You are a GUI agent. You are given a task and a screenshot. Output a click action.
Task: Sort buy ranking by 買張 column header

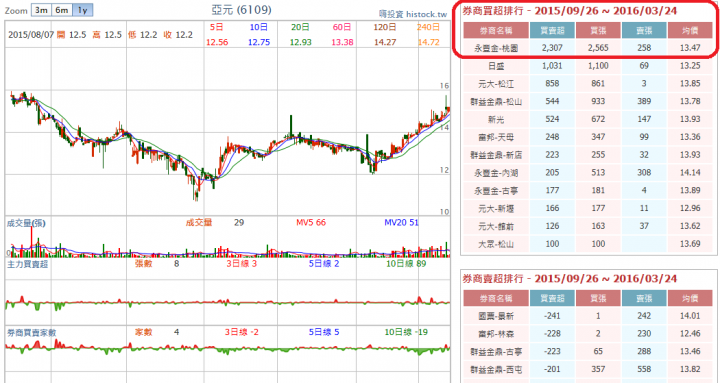point(598,31)
